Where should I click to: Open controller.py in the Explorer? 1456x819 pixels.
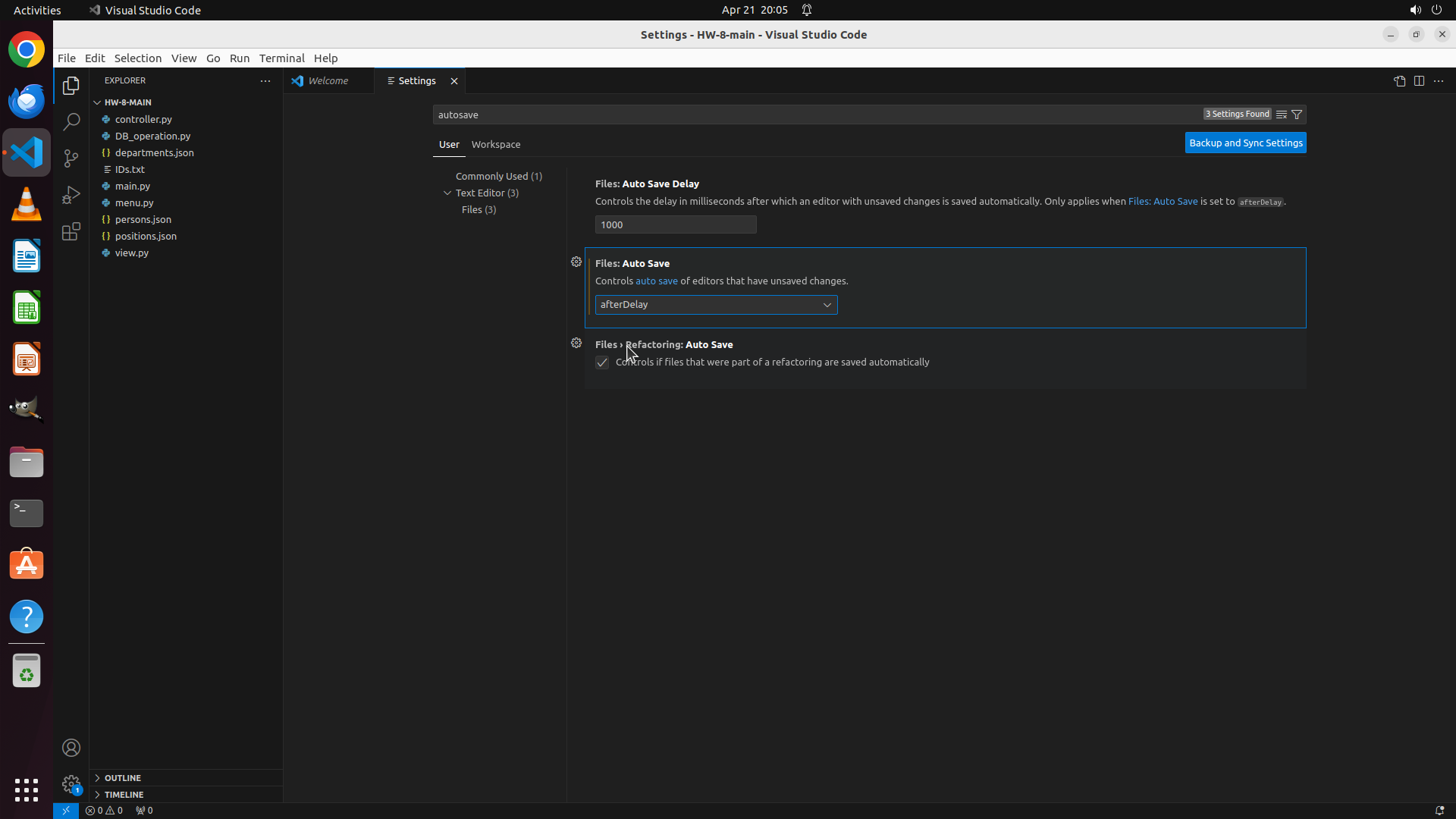click(143, 119)
